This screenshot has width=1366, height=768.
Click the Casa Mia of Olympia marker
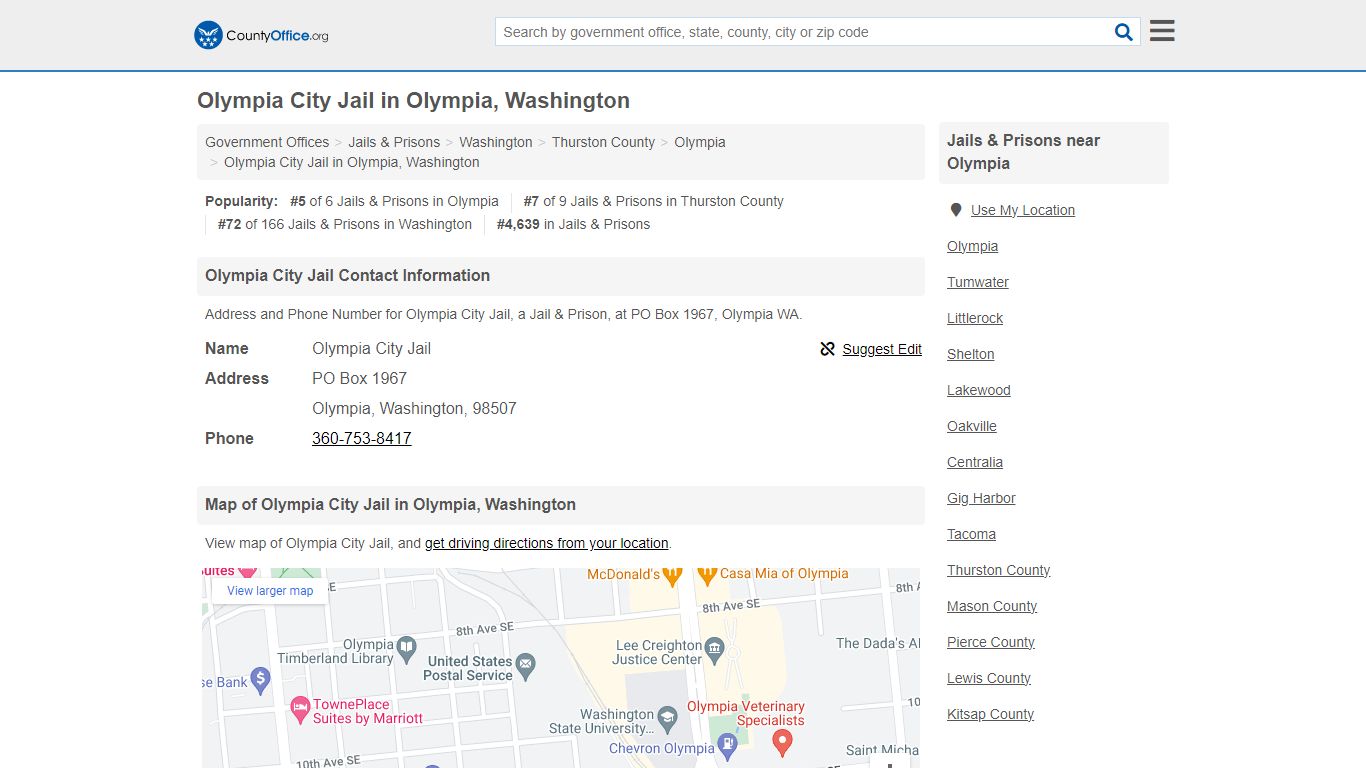[707, 576]
